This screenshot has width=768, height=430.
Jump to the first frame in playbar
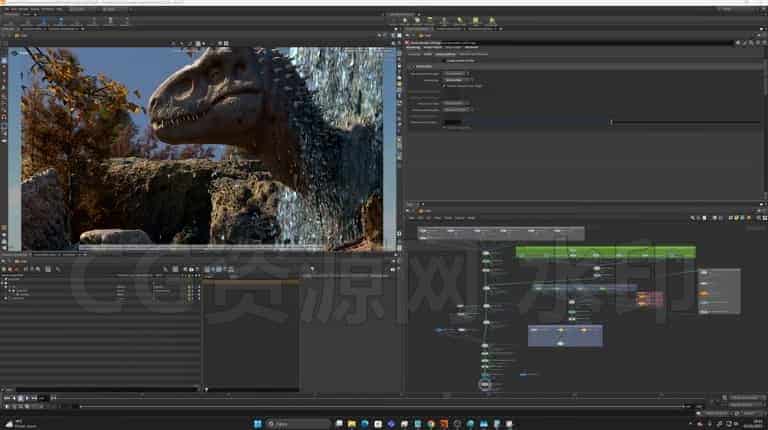pos(6,398)
